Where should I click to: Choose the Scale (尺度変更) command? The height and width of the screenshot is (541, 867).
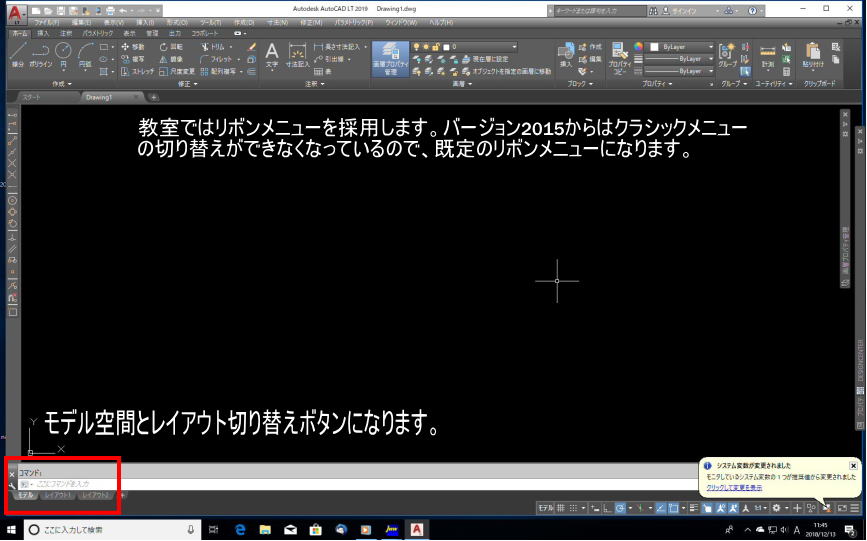click(177, 71)
